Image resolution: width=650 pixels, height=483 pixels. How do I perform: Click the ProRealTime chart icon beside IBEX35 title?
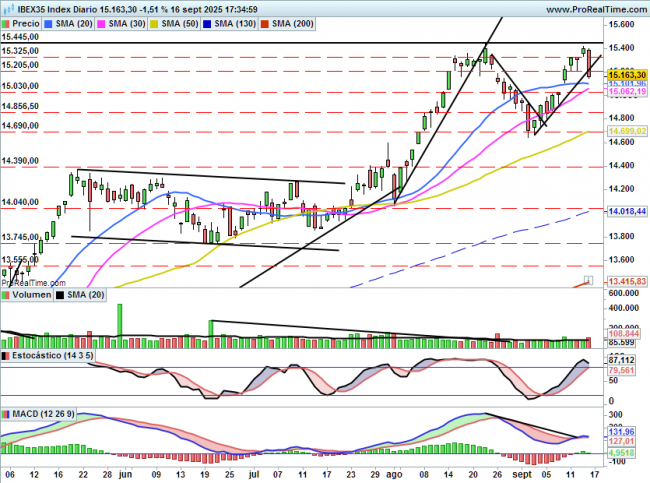coord(8,9)
